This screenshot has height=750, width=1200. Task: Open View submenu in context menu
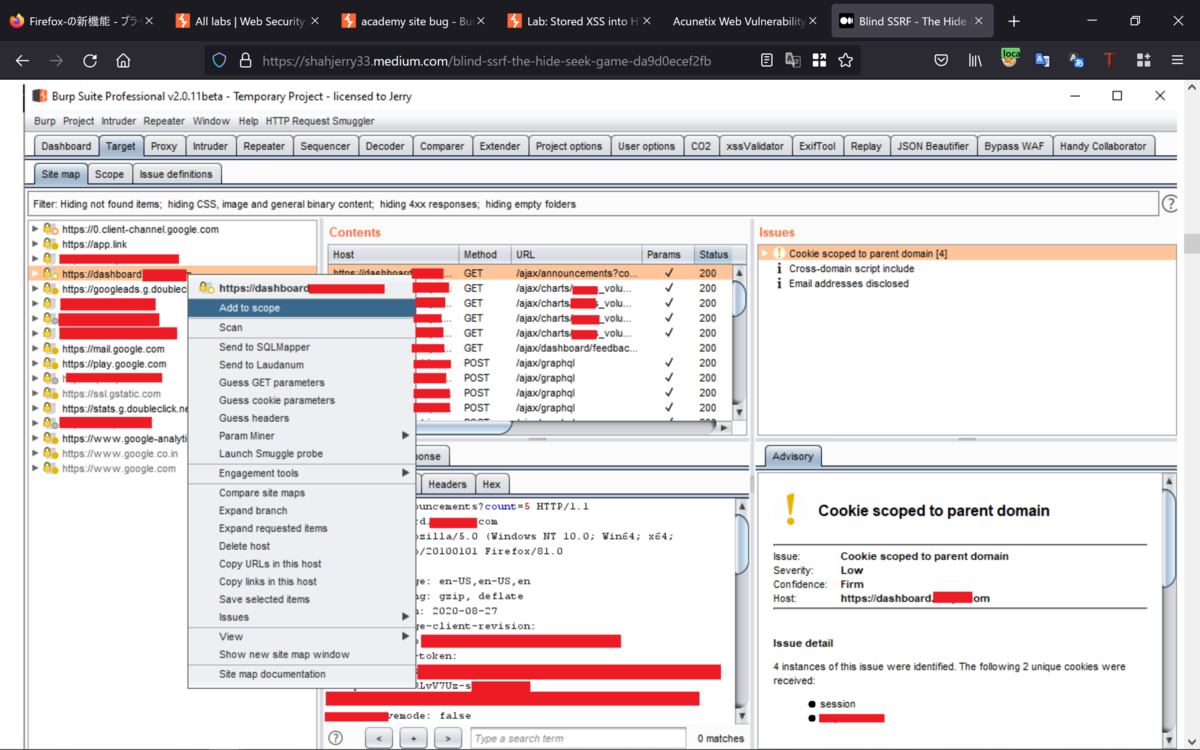point(302,636)
